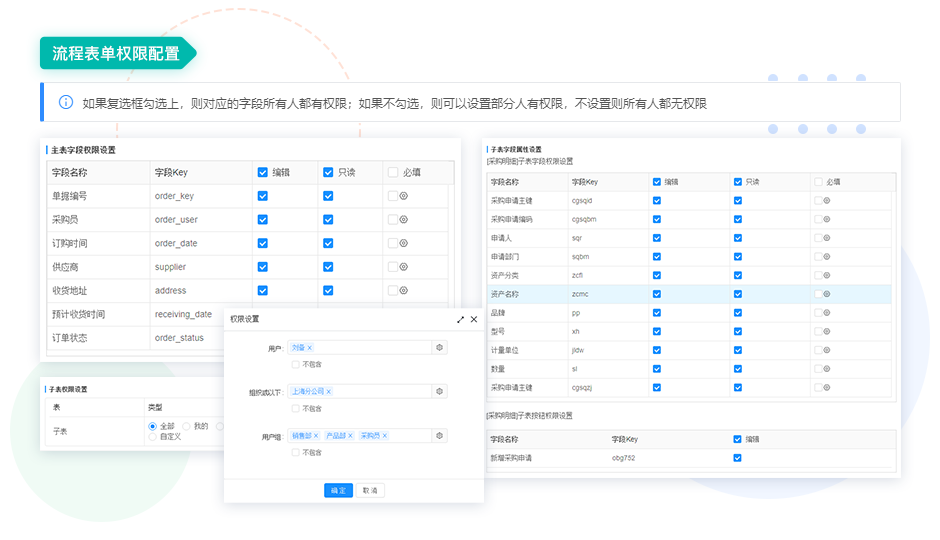The width and height of the screenshot is (940, 540).
Task: Uncheck 编辑 checkbox for order_key row
Action: point(263,196)
